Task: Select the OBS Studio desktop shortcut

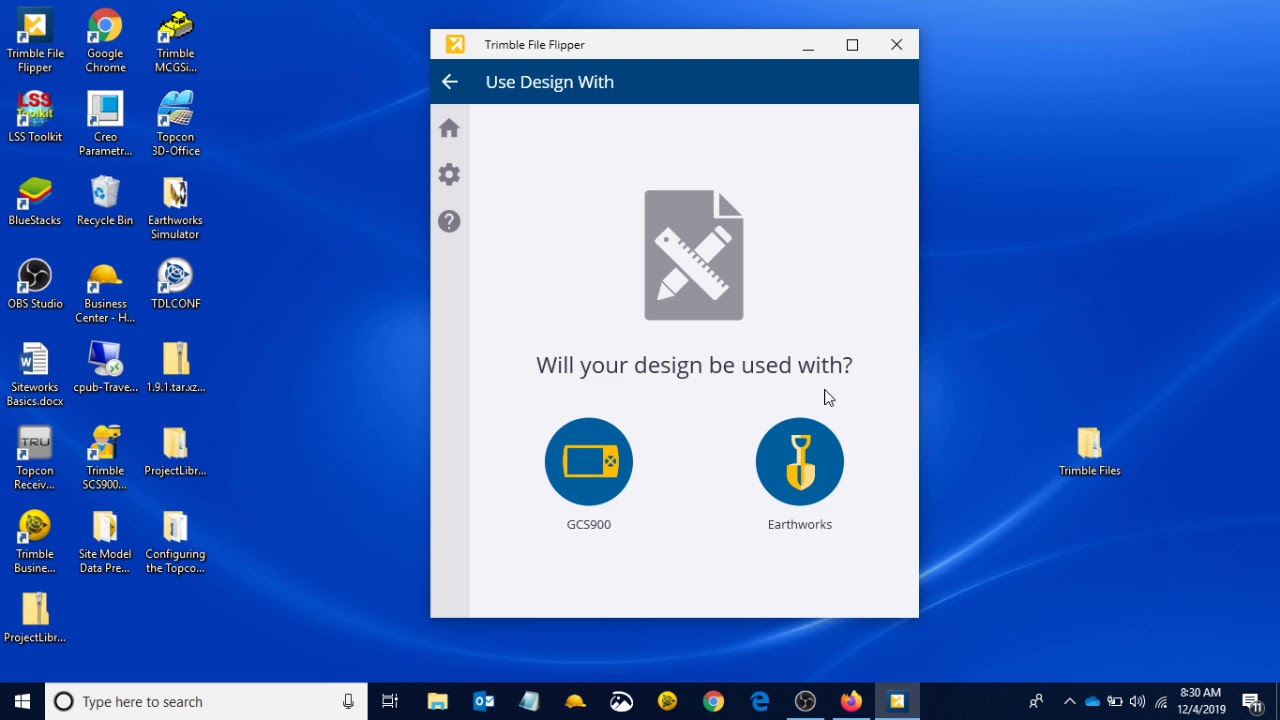Action: pyautogui.click(x=35, y=284)
